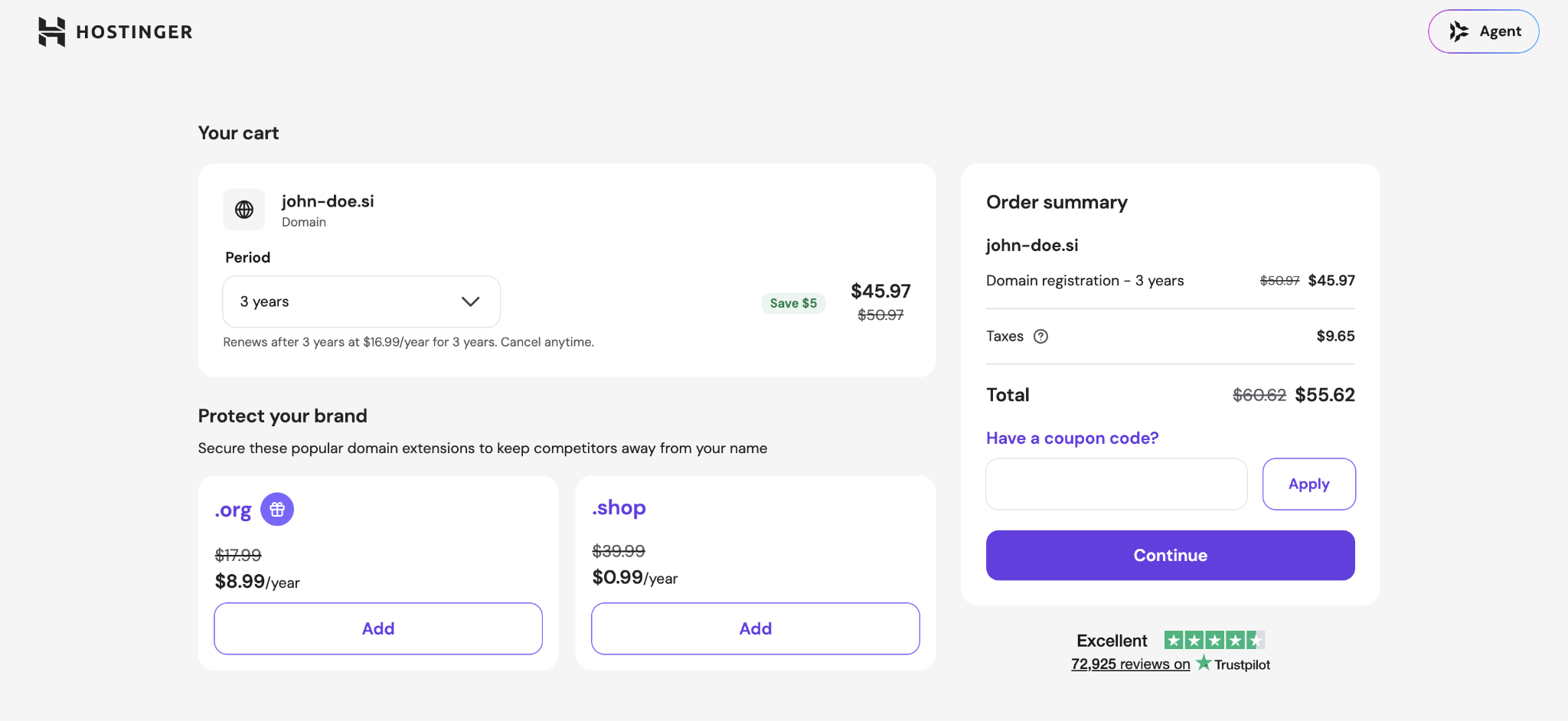1568x721 pixels.
Task: Click the .org extension label
Action: tap(233, 510)
